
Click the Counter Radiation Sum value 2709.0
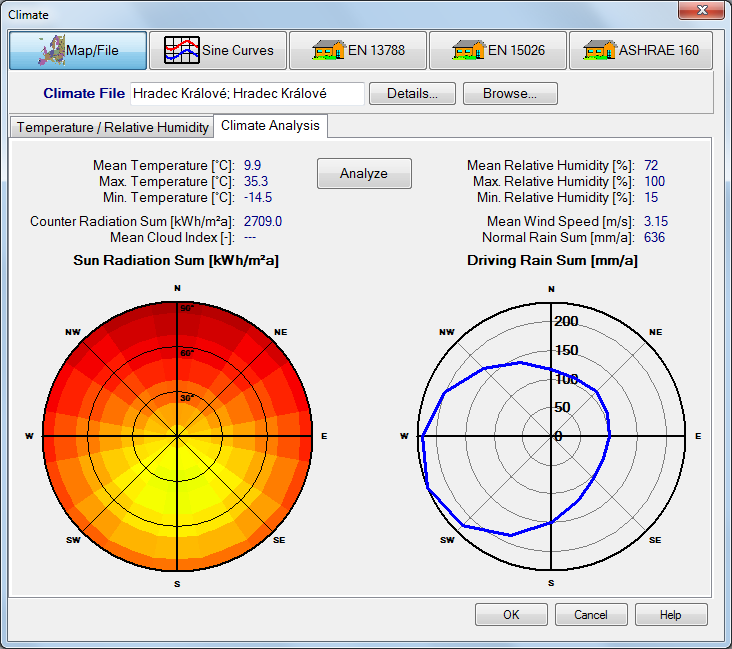point(263,221)
